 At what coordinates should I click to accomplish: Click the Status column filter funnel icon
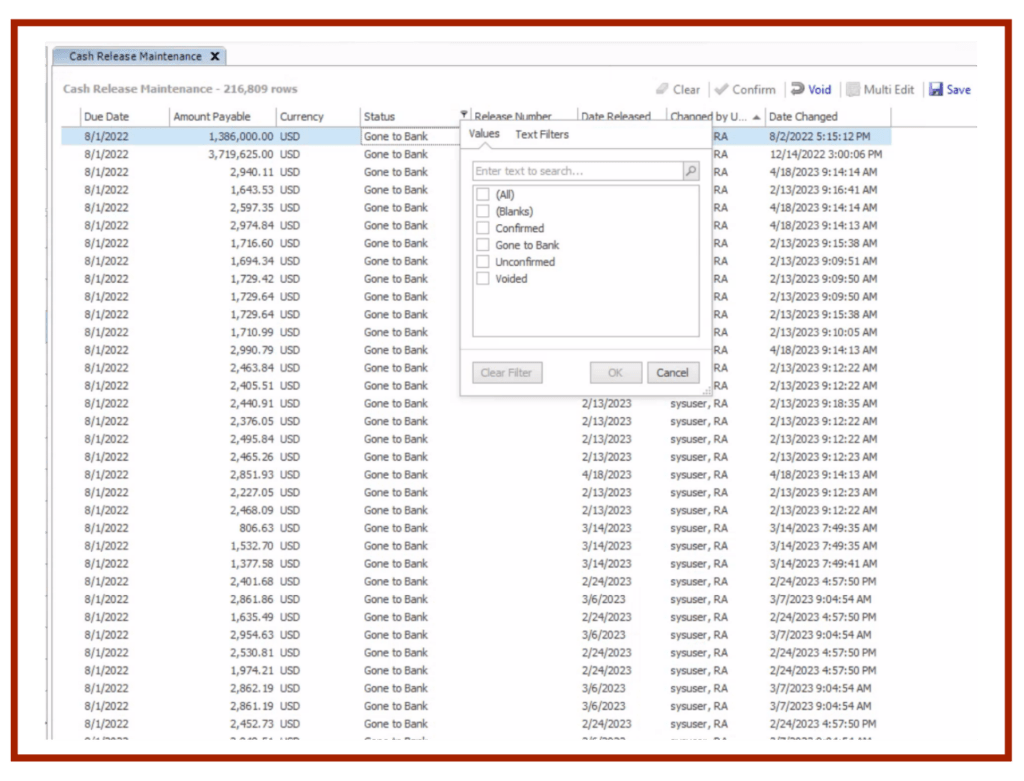pos(464,116)
